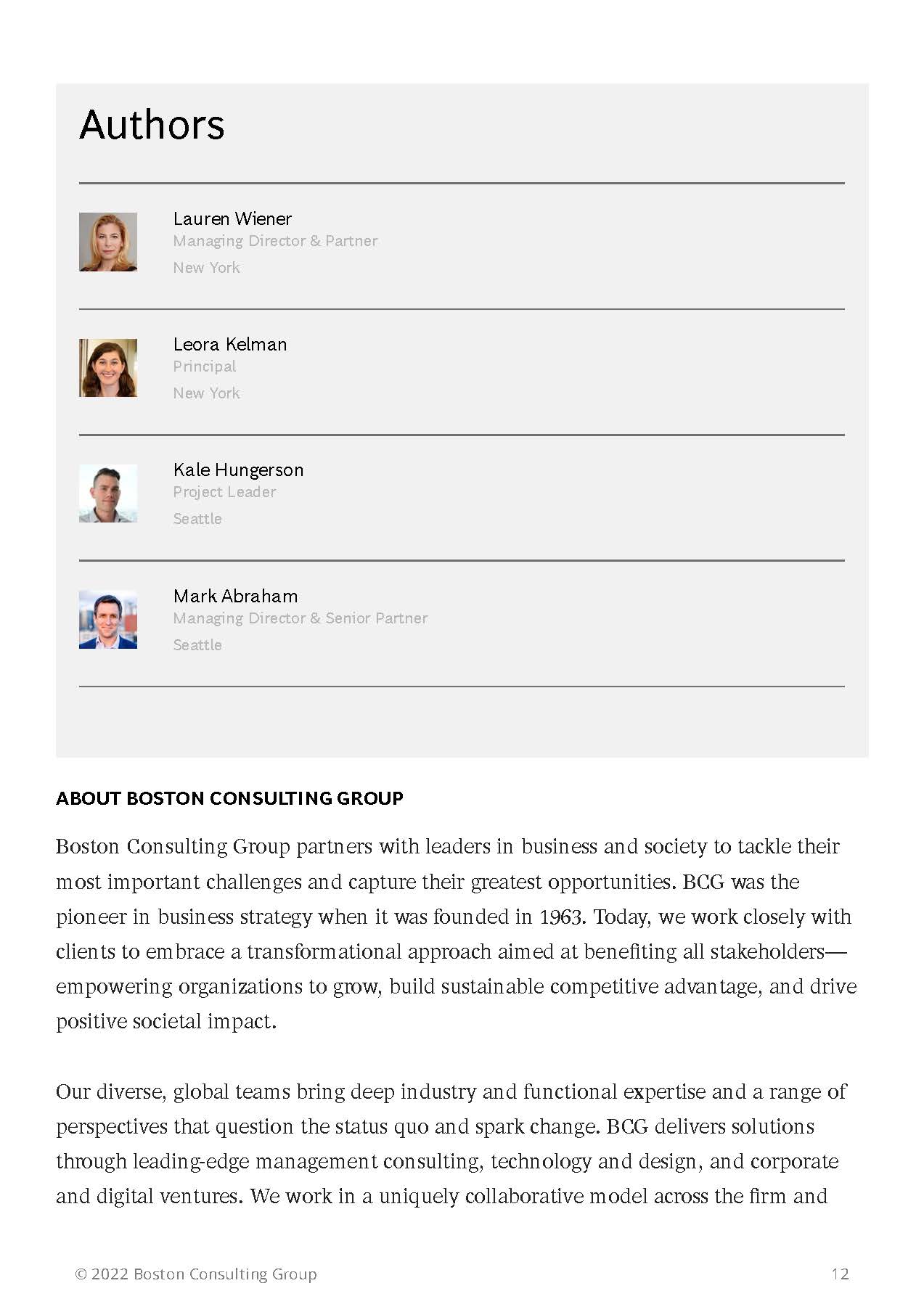Click Managing Director & Senior Partner text
The width and height of the screenshot is (924, 1307).
coord(300,618)
